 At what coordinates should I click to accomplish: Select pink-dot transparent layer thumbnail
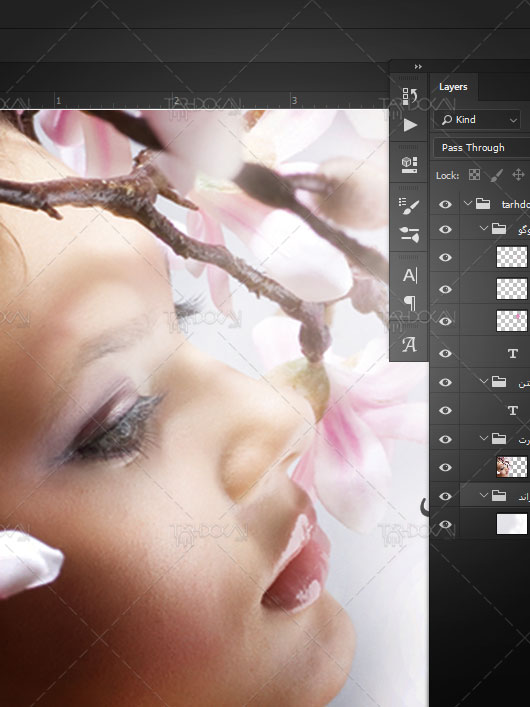pyautogui.click(x=512, y=321)
